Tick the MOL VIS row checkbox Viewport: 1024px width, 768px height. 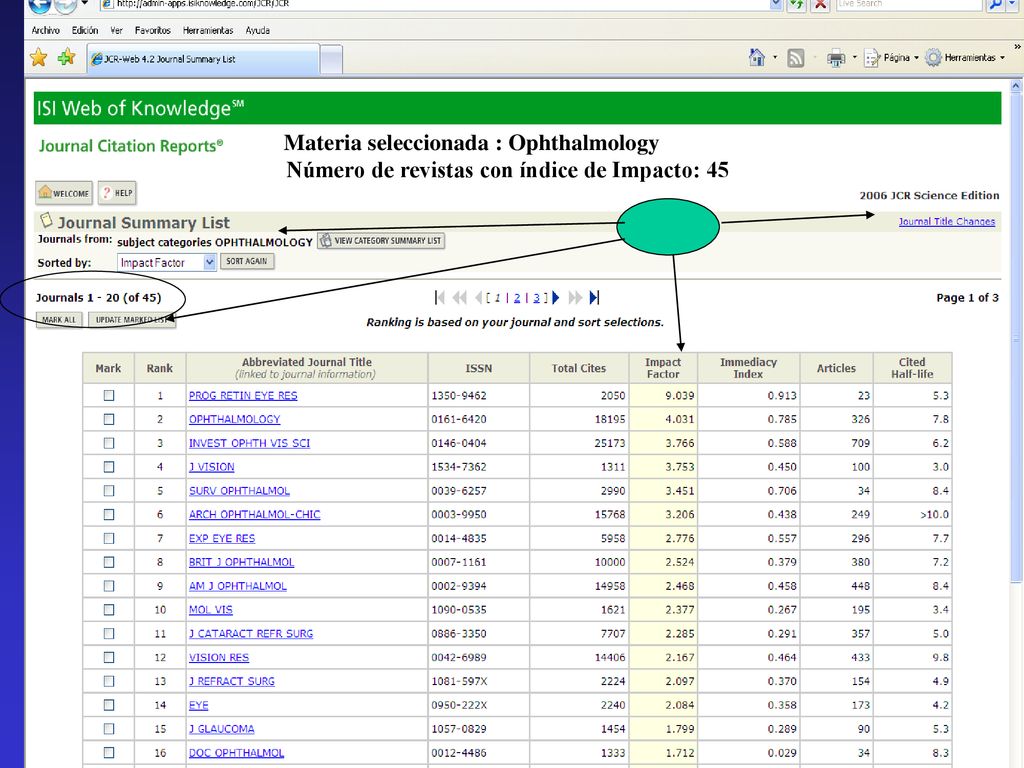pos(109,610)
